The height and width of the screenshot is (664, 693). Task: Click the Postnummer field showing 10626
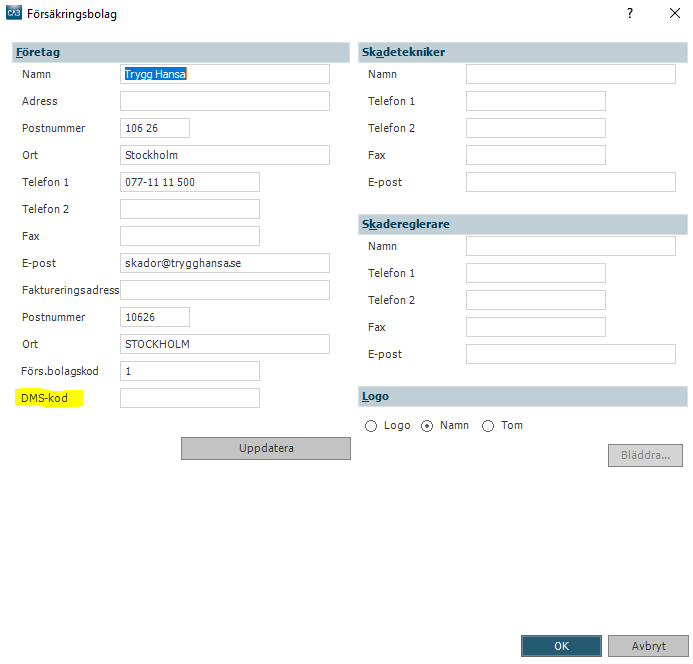click(x=155, y=317)
